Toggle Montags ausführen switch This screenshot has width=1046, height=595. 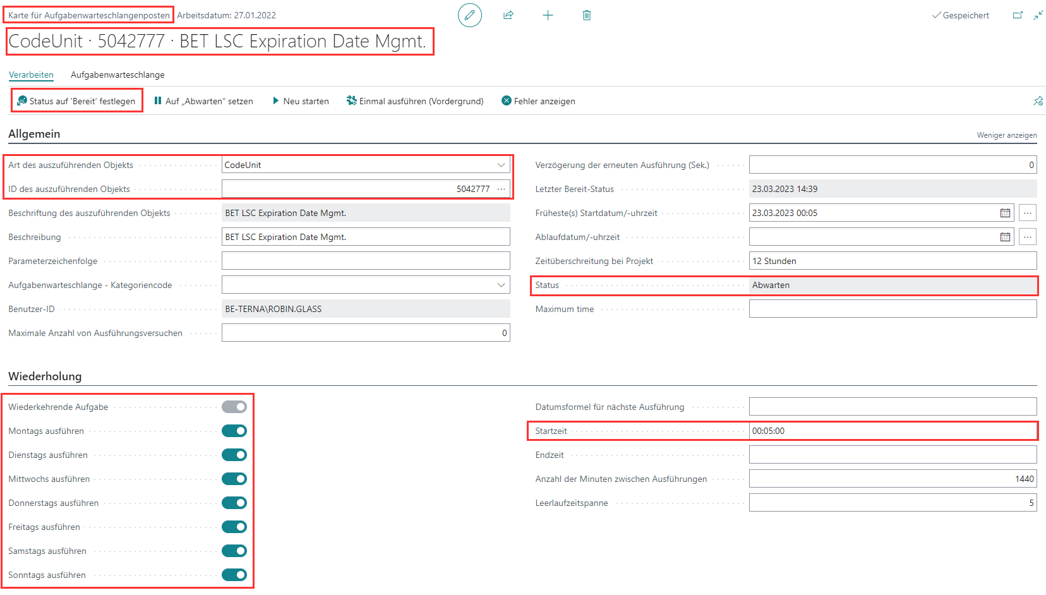[x=234, y=431]
